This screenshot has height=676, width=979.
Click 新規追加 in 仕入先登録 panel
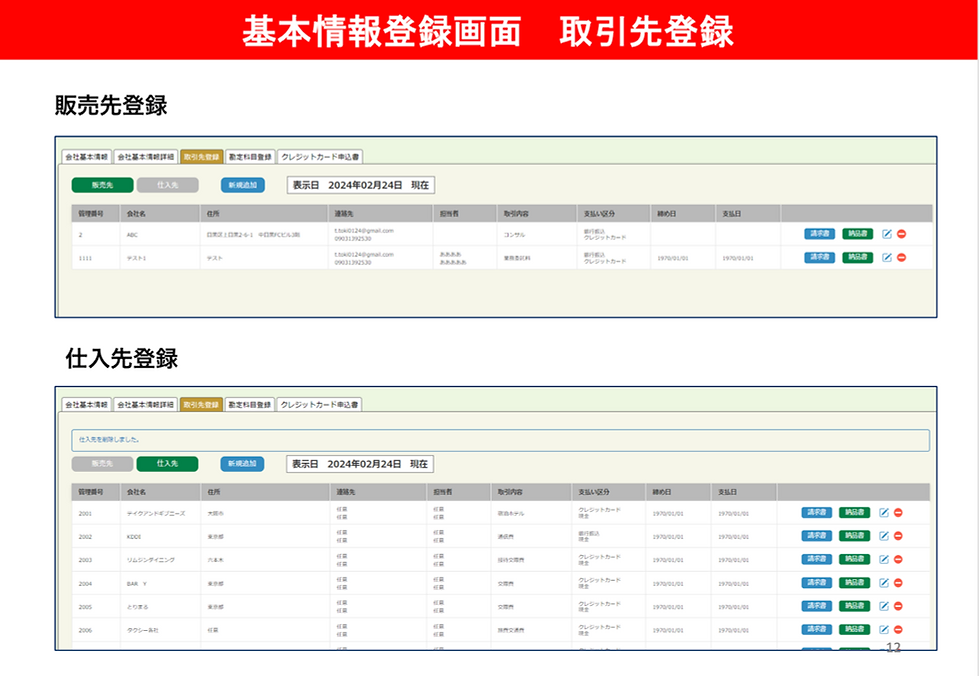click(x=242, y=464)
